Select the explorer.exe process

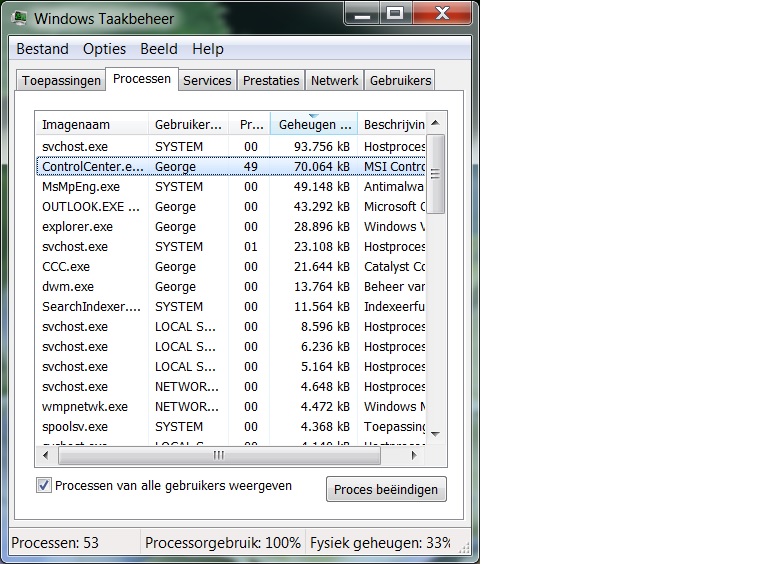click(x=231, y=227)
